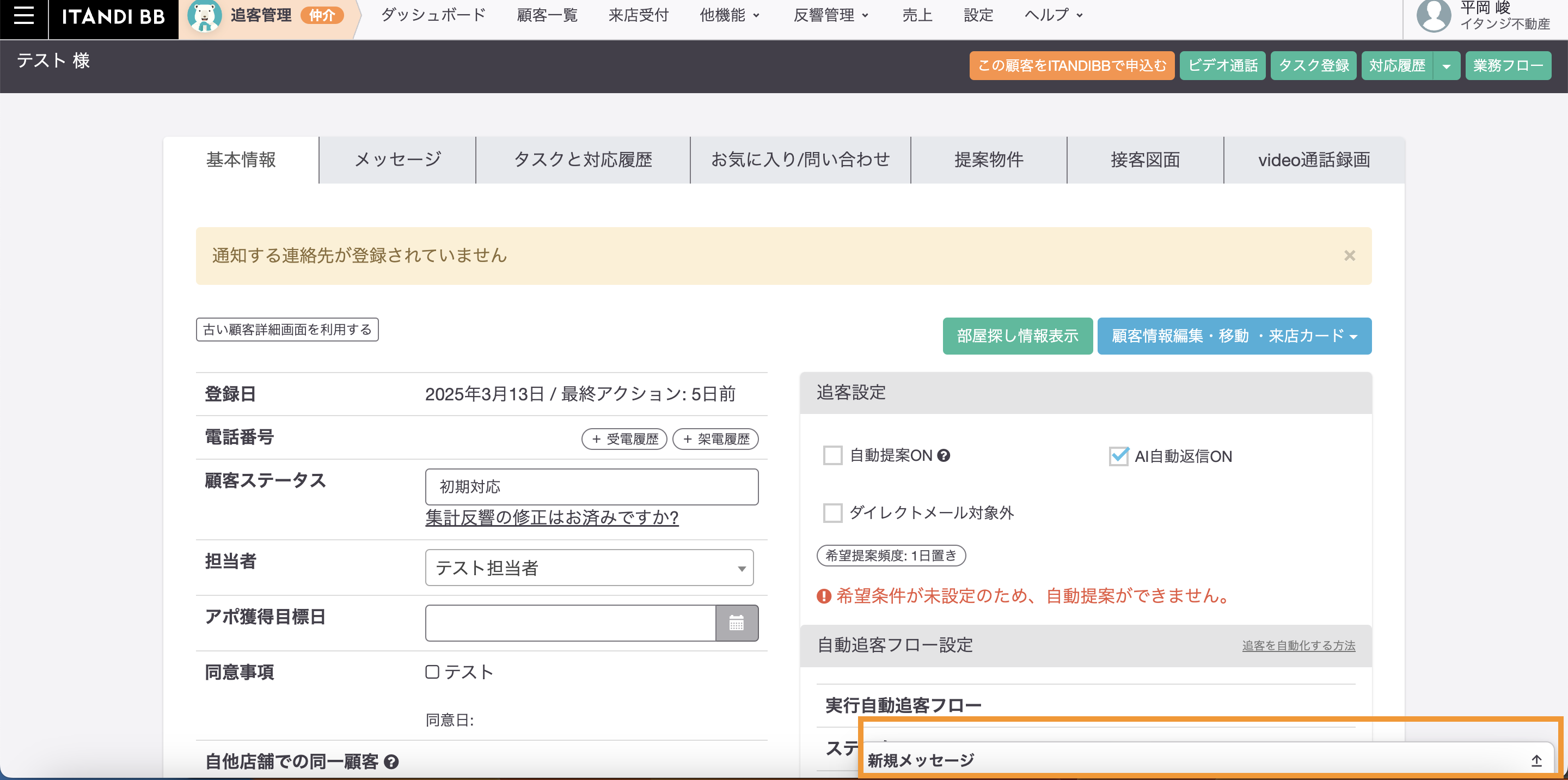Click the ITANDI BB logo
The image size is (1568, 780).
(113, 16)
